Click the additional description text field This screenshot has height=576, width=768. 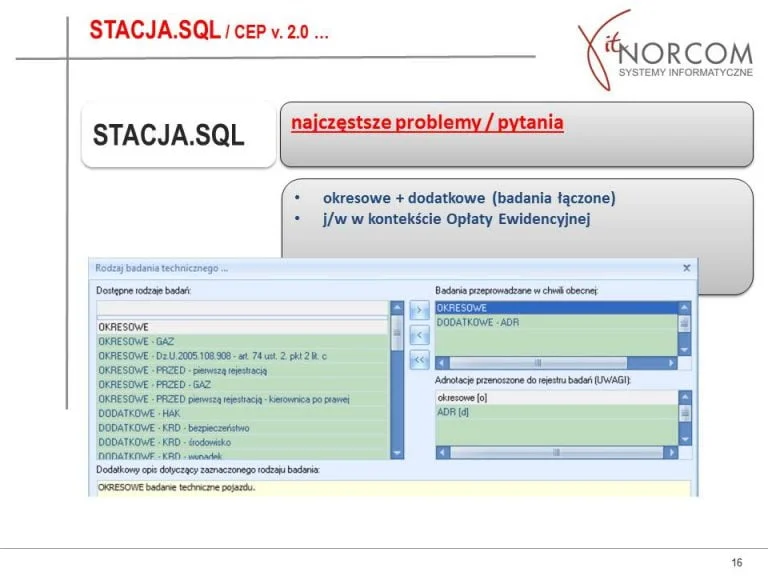tap(392, 488)
